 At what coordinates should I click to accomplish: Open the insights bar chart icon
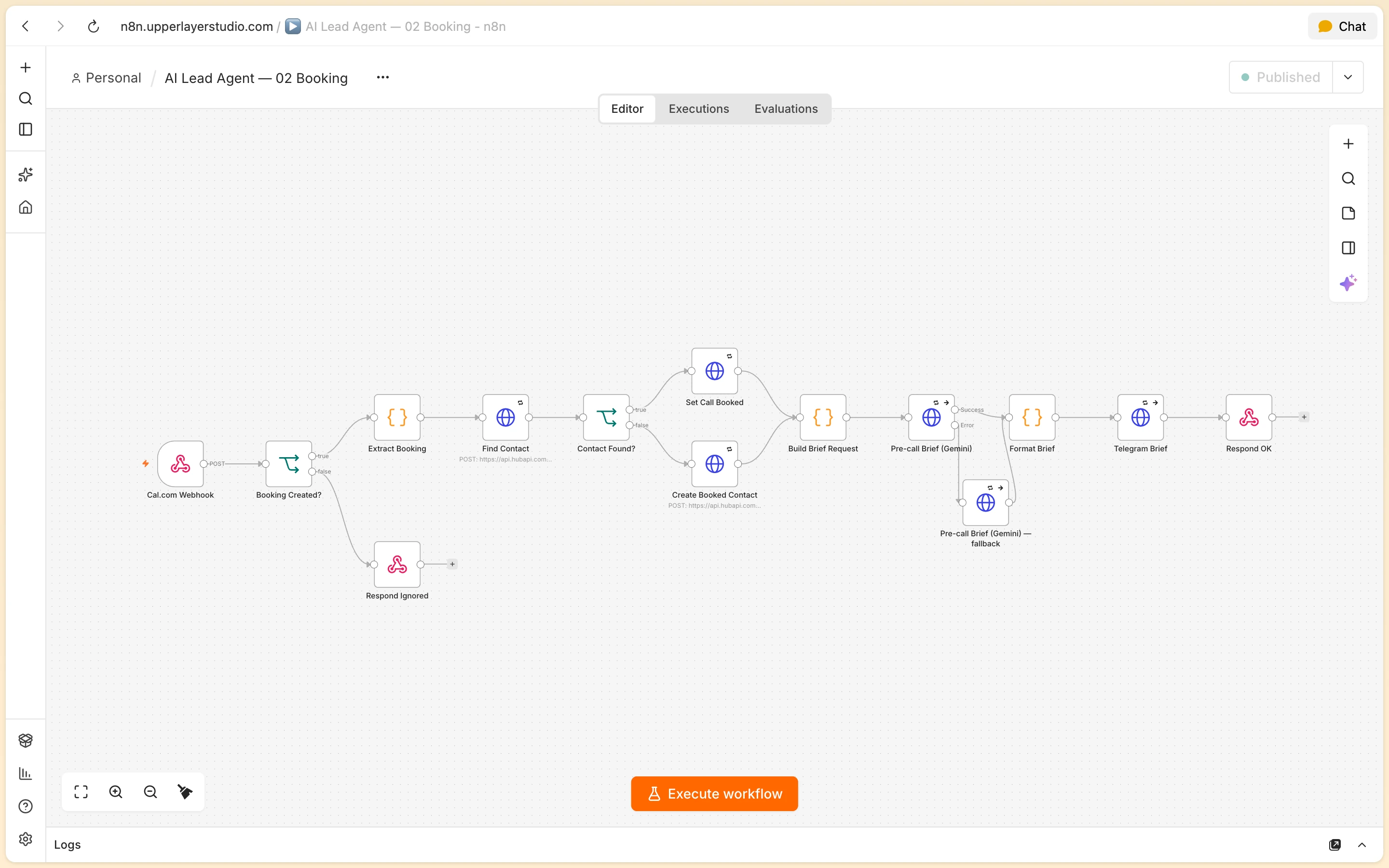point(25,773)
